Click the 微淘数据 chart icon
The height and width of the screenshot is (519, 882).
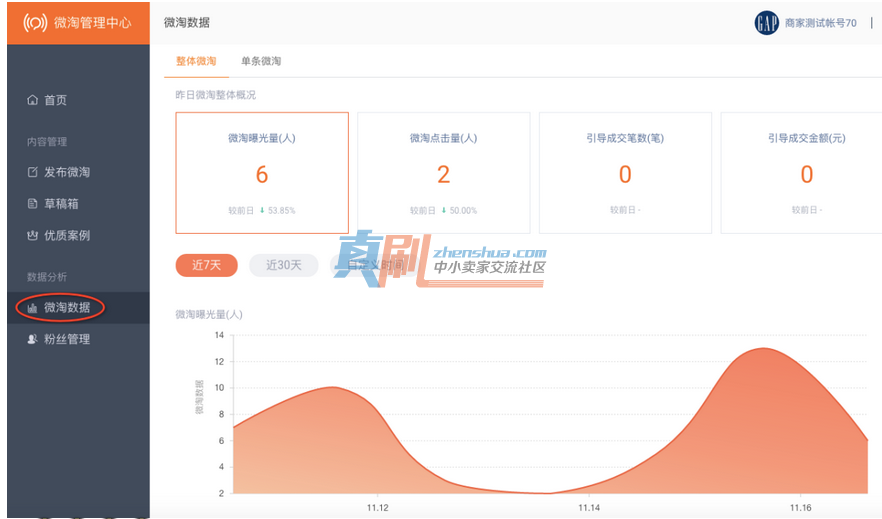click(33, 308)
